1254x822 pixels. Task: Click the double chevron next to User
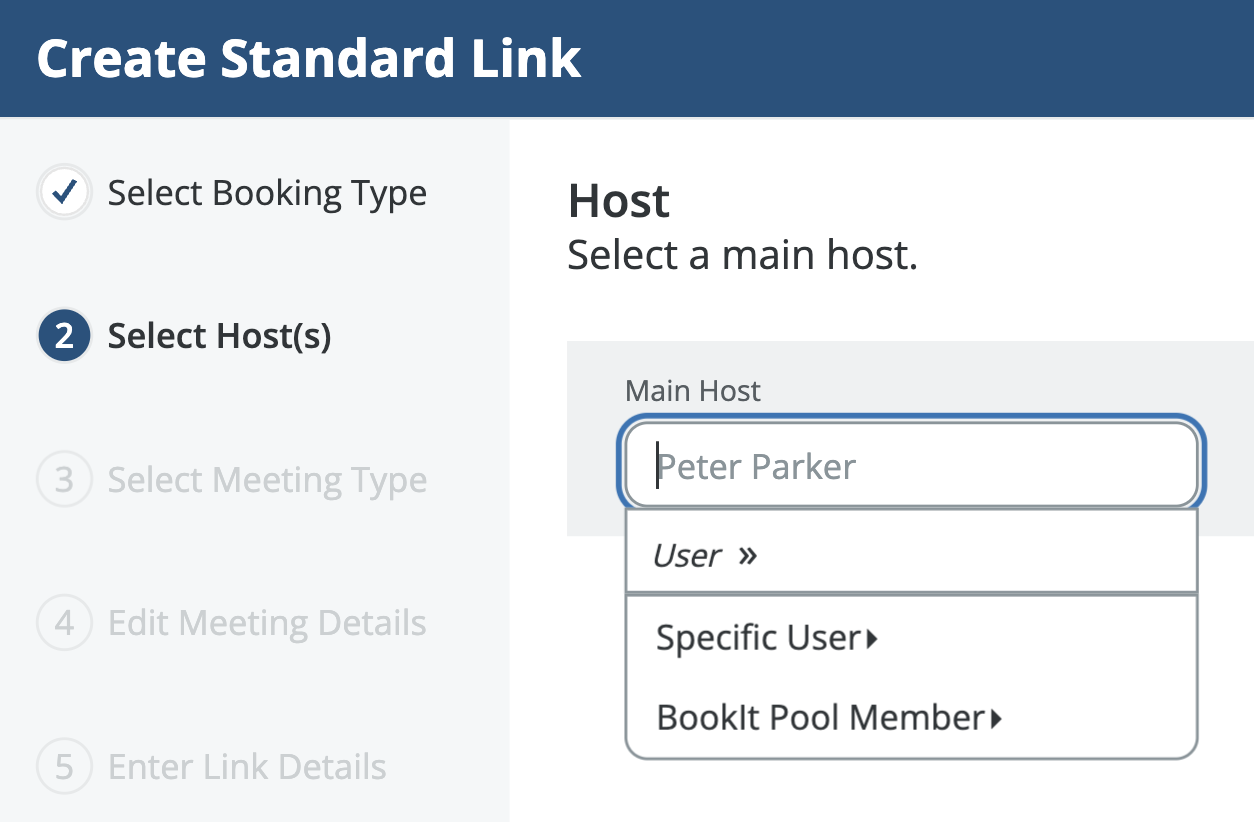click(x=747, y=556)
